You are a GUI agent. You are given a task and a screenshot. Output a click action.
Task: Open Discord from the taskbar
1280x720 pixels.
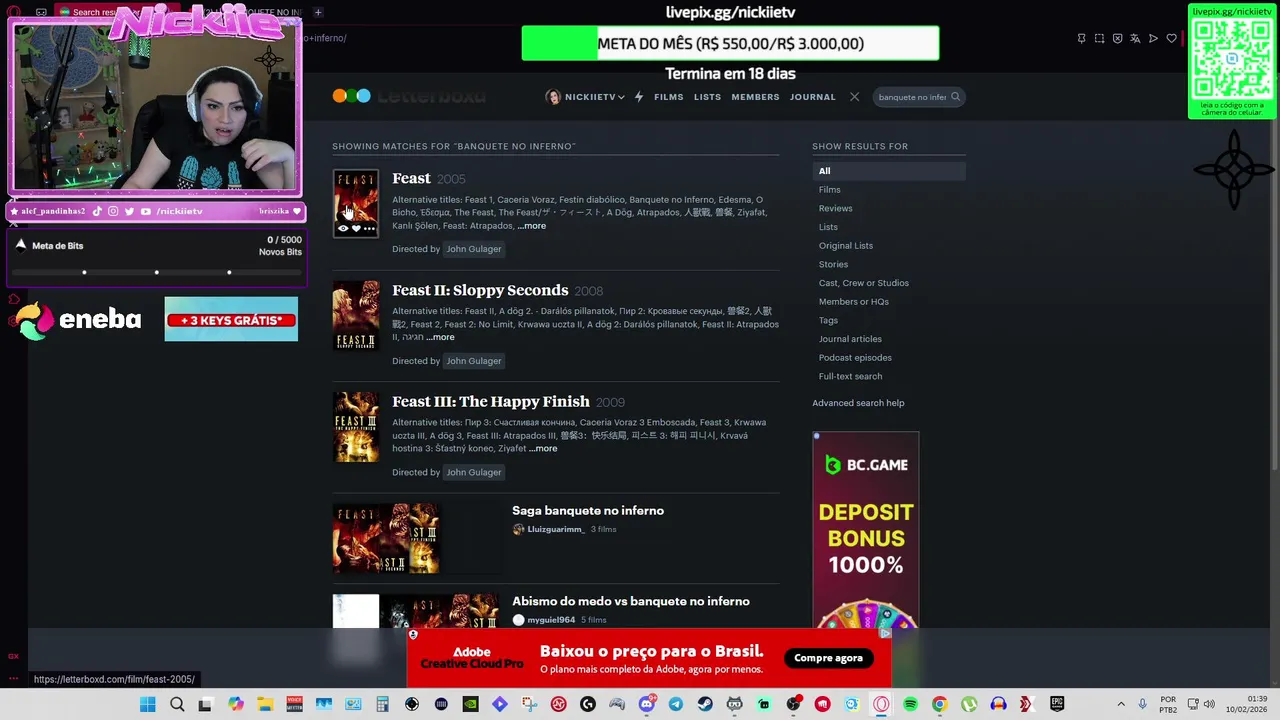pyautogui.click(x=646, y=704)
